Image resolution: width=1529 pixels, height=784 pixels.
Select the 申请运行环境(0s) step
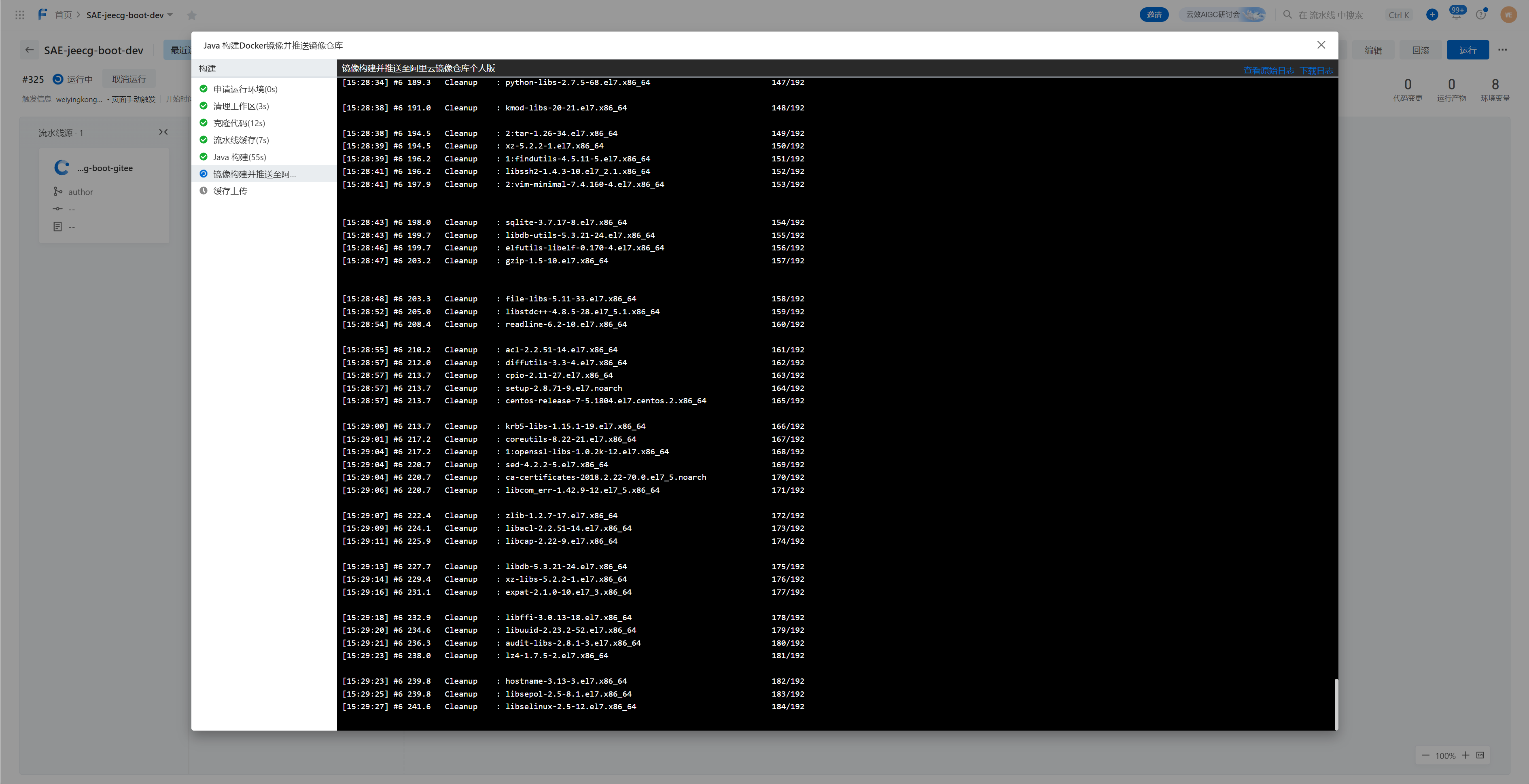(264, 89)
